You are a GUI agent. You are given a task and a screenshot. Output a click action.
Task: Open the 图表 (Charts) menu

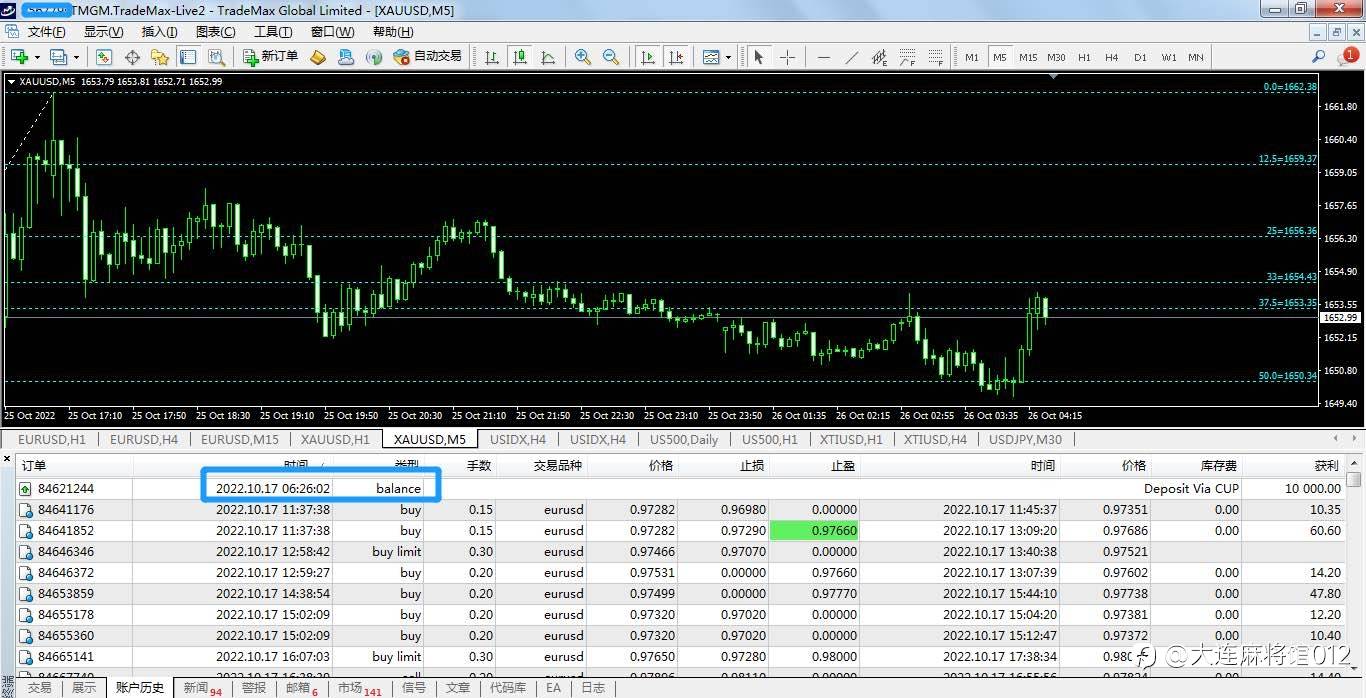pyautogui.click(x=215, y=32)
